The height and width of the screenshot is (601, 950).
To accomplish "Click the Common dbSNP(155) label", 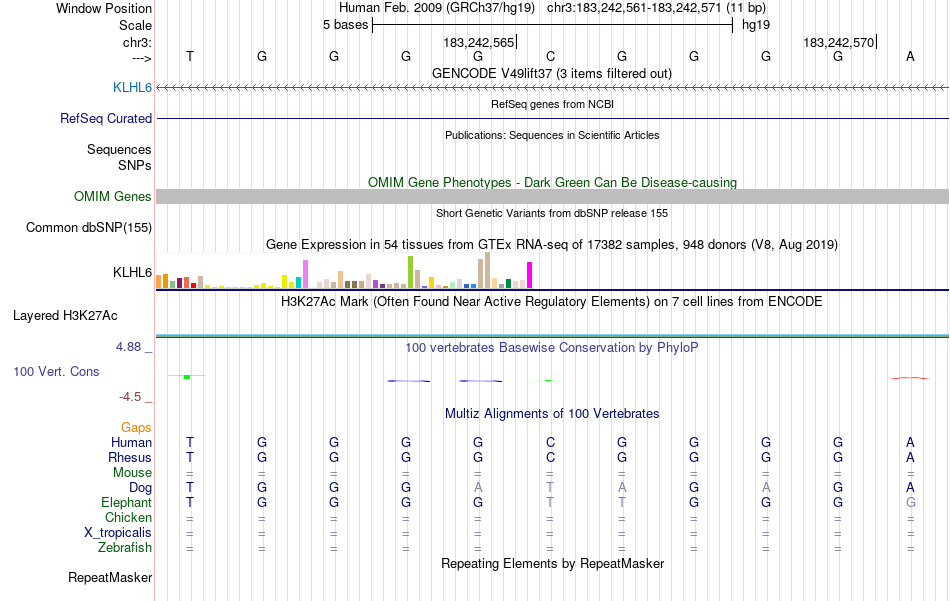I will 89,227.
